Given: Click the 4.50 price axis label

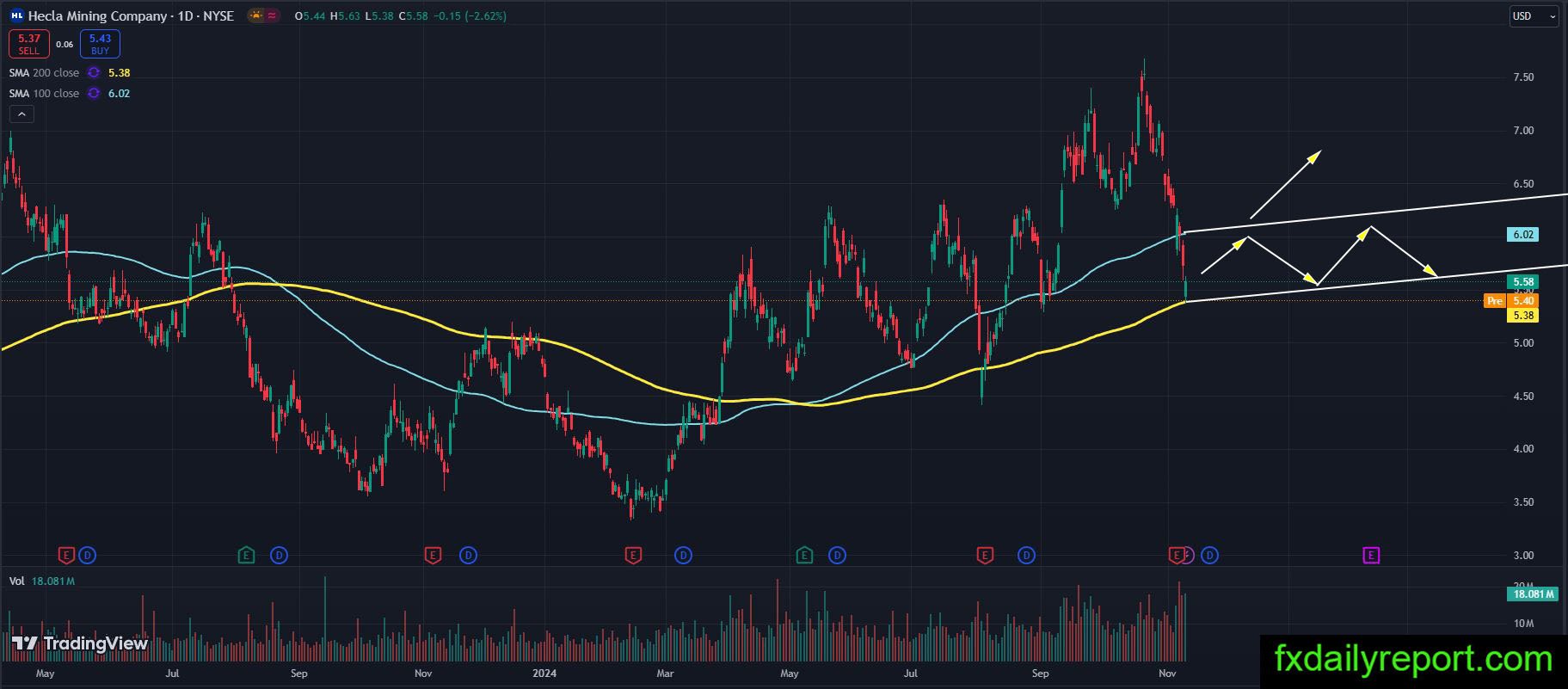Looking at the screenshot, I should tap(1523, 397).
